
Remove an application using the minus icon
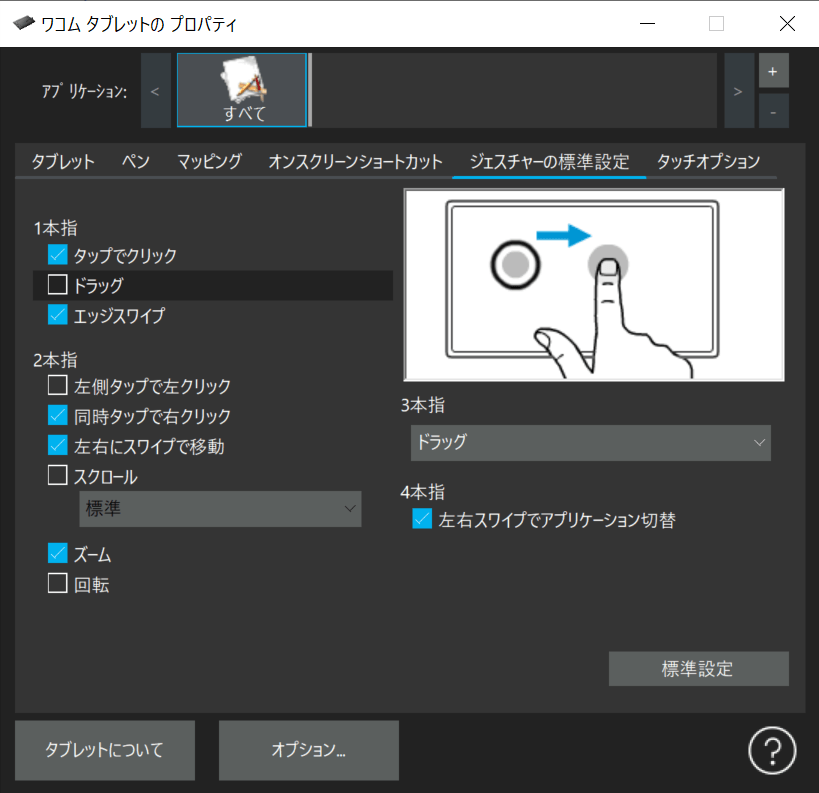click(x=775, y=111)
